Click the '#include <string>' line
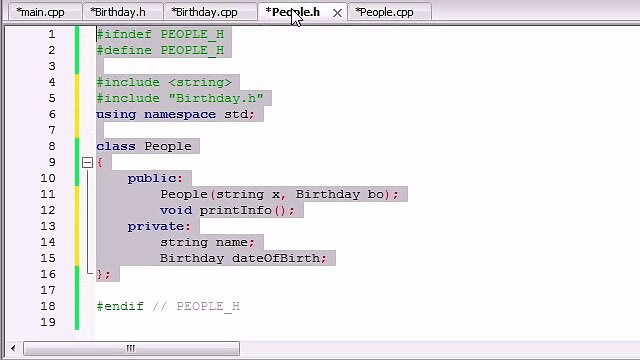 pos(164,82)
